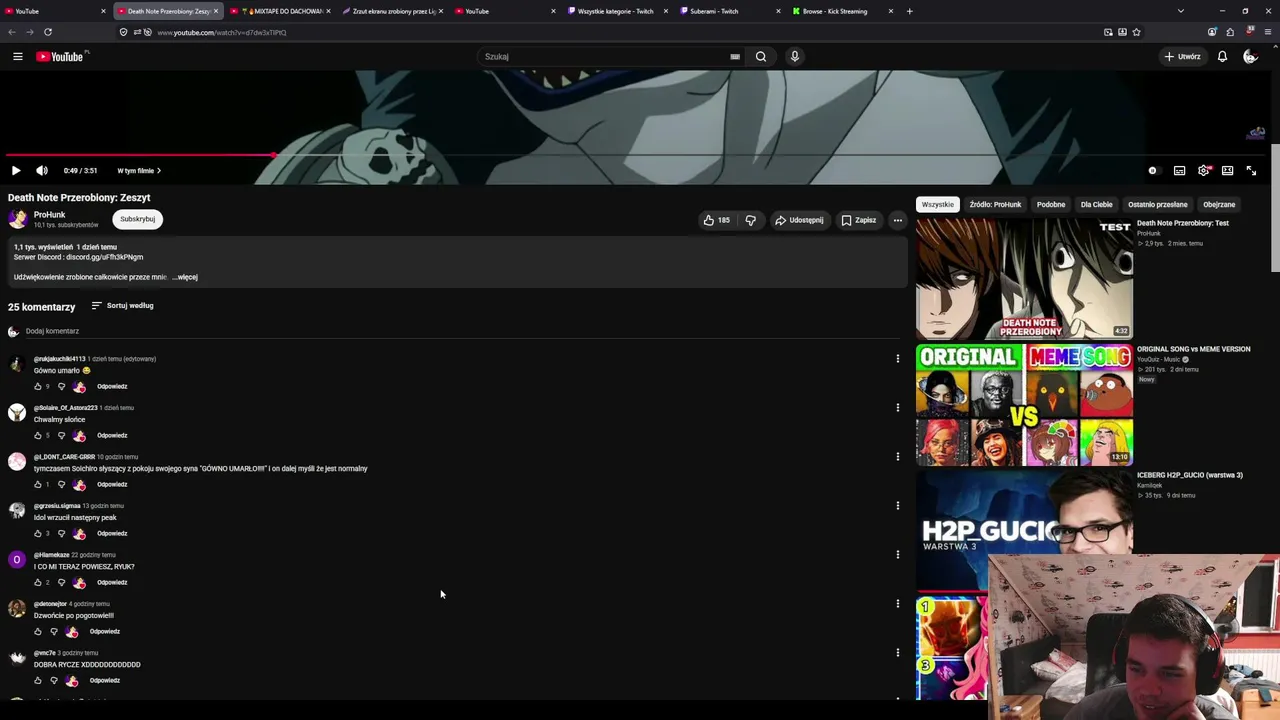Like the comment by @detonejtor
The width and height of the screenshot is (1280, 720).
coord(38,632)
